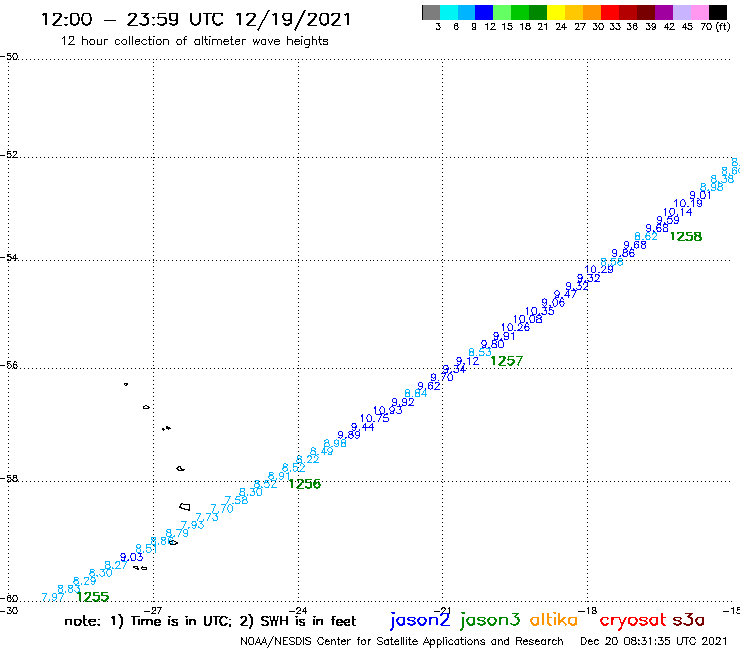The width and height of the screenshot is (740, 650).
Task: Click the orange swatch in the color legend
Action: pyautogui.click(x=592, y=12)
